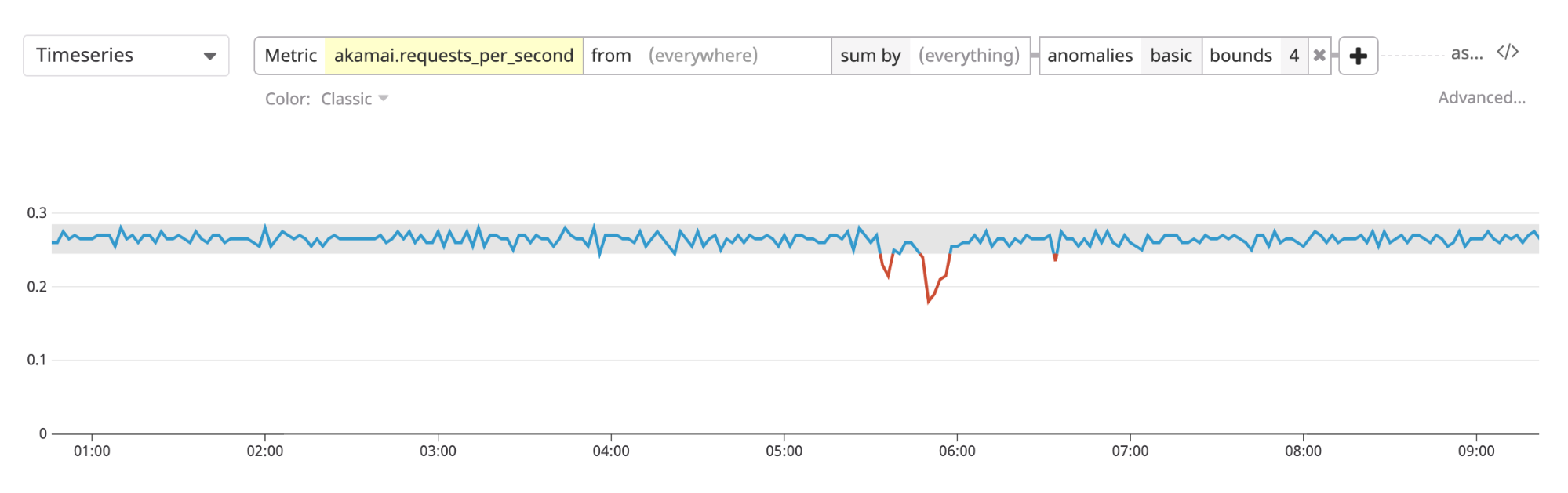Image resolution: width=1568 pixels, height=493 pixels.
Task: Click the + add function button
Action: (1359, 55)
